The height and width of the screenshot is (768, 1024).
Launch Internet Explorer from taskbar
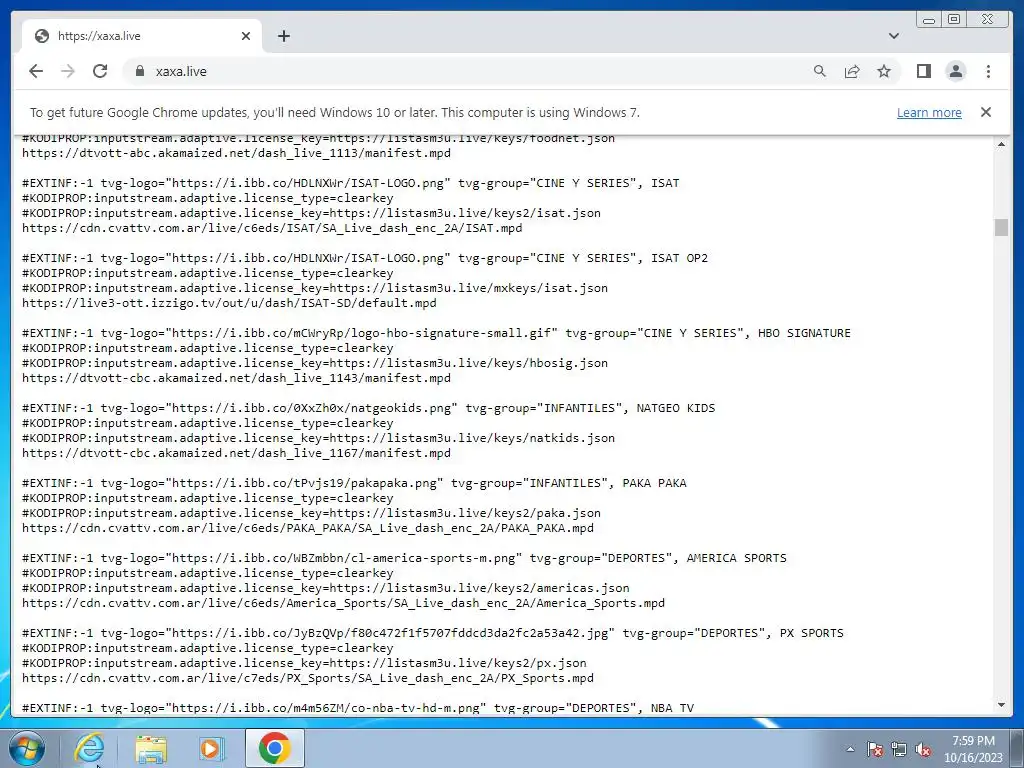coord(89,748)
